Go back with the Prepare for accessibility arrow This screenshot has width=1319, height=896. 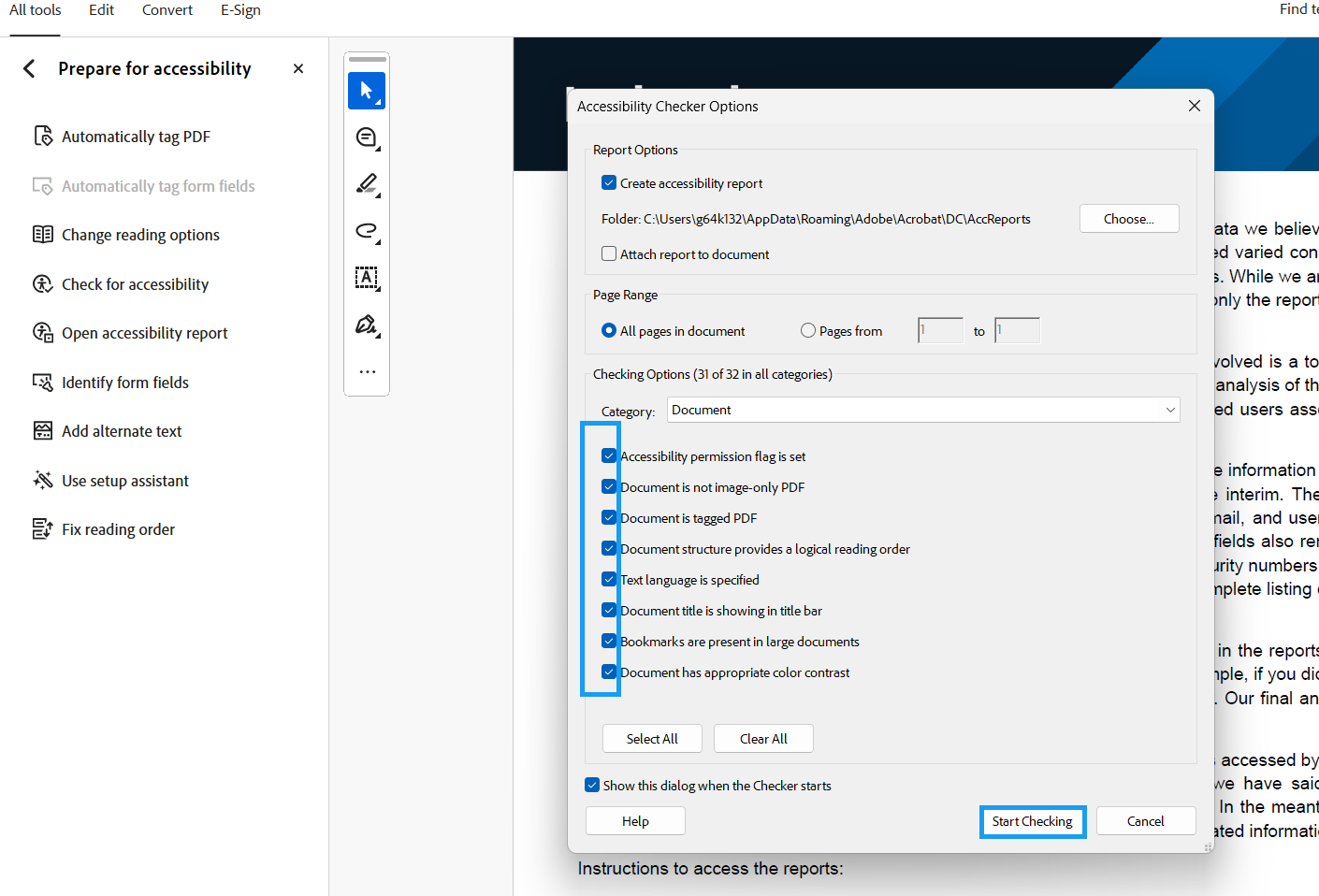29,68
